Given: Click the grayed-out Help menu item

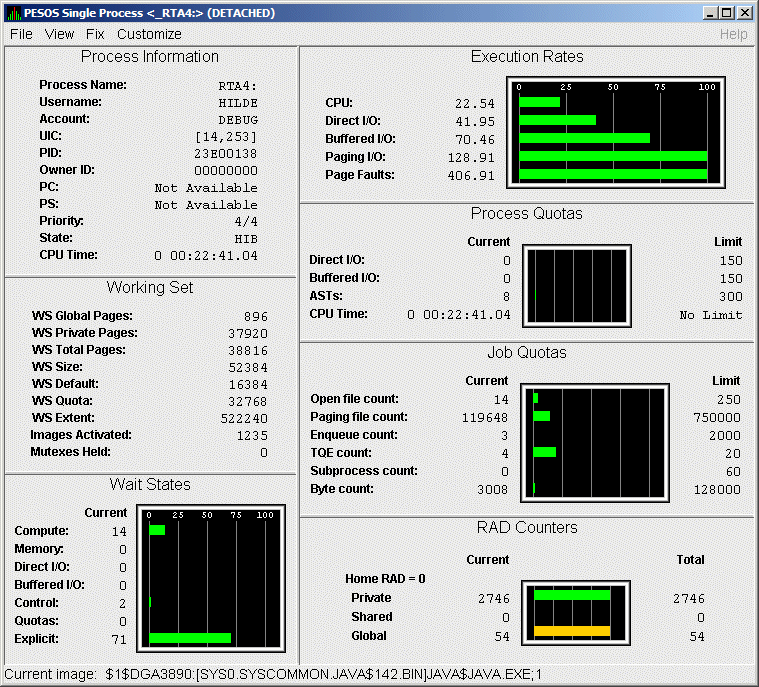Looking at the screenshot, I should [x=733, y=34].
